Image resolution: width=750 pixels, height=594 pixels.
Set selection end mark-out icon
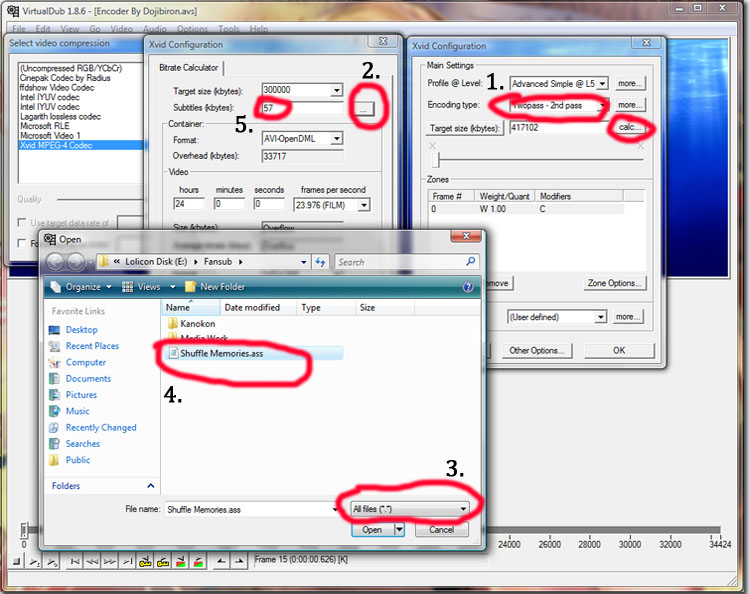pyautogui.click(x=239, y=561)
